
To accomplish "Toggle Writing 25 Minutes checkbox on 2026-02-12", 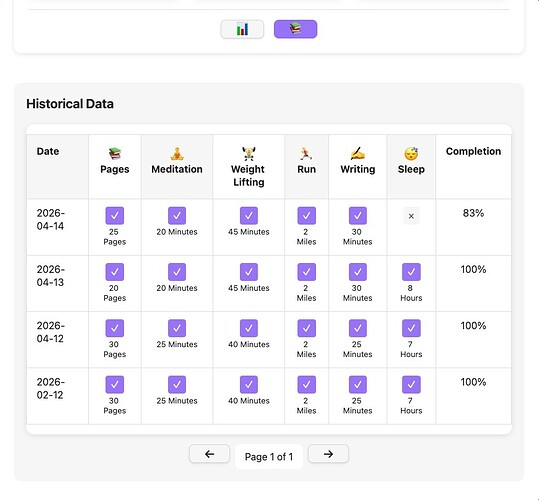I will coord(358,385).
